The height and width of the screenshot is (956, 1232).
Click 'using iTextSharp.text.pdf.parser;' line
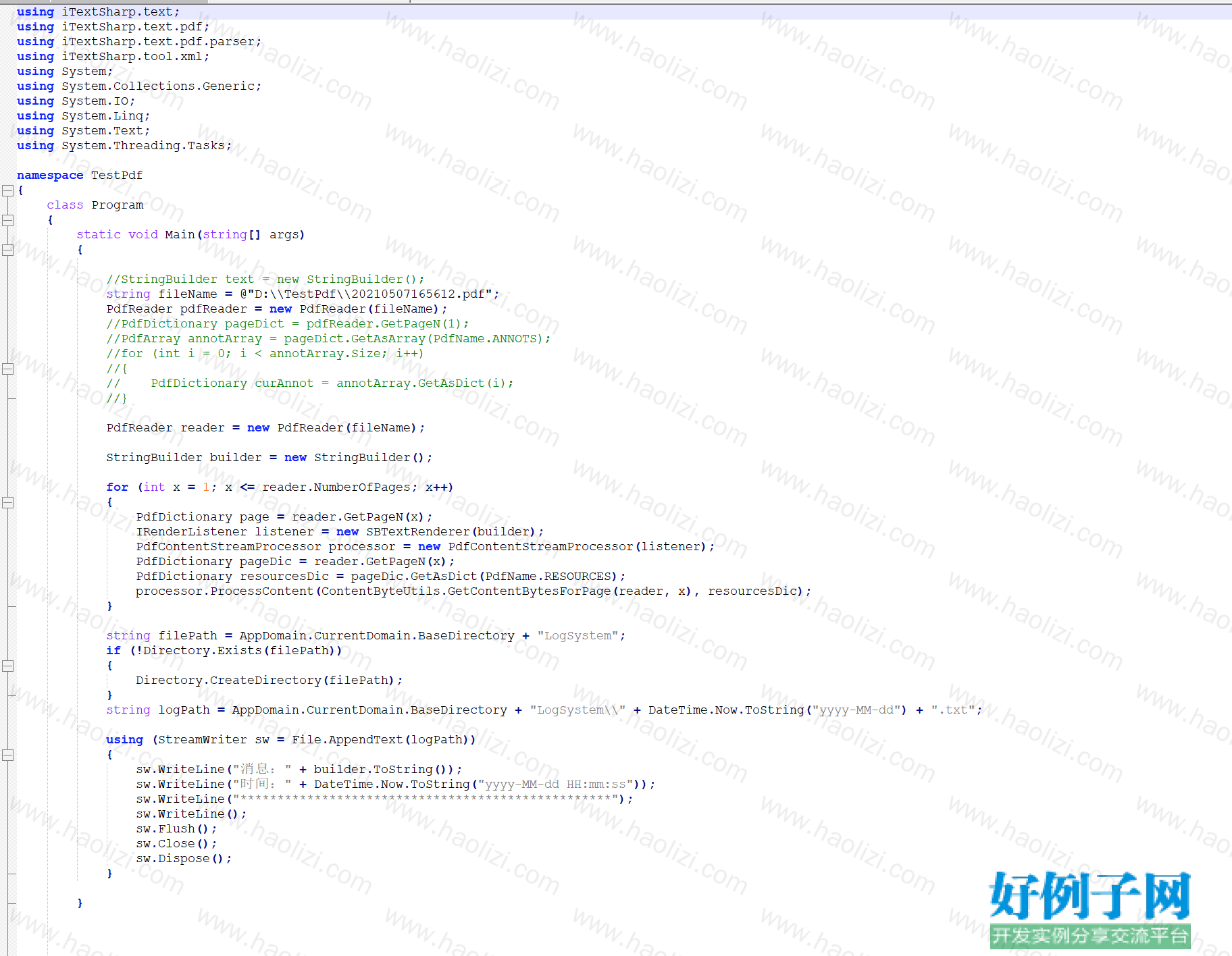point(139,42)
